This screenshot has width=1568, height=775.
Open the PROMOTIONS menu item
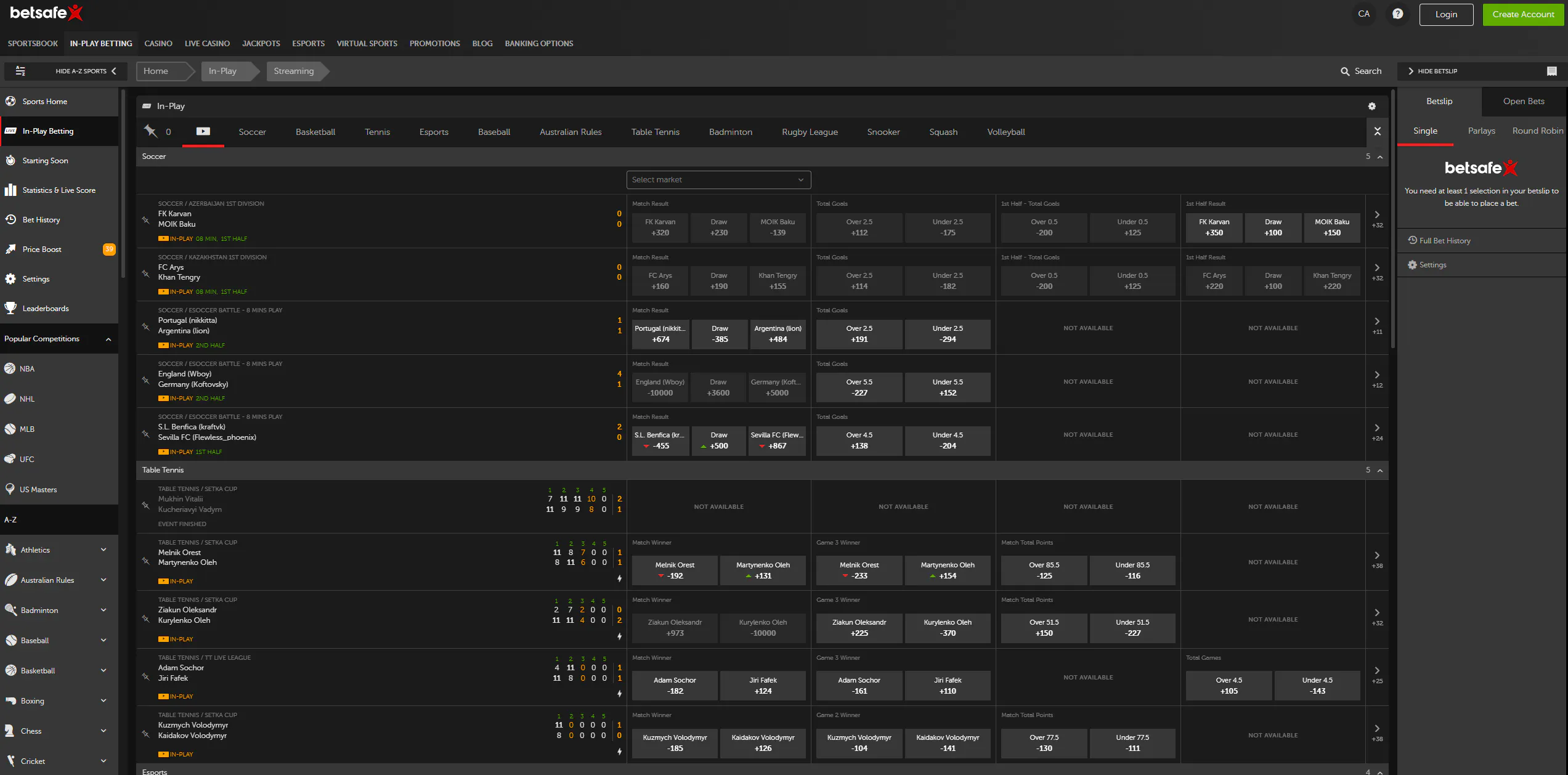point(435,44)
